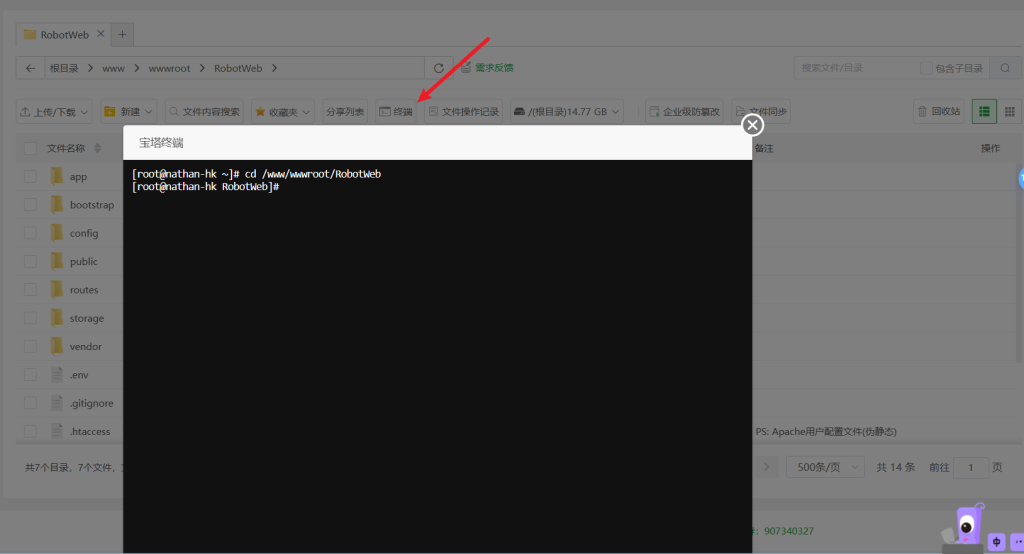The width and height of the screenshot is (1024, 554).
Task: Open 文件内容搜索 file content search
Action: [203, 111]
